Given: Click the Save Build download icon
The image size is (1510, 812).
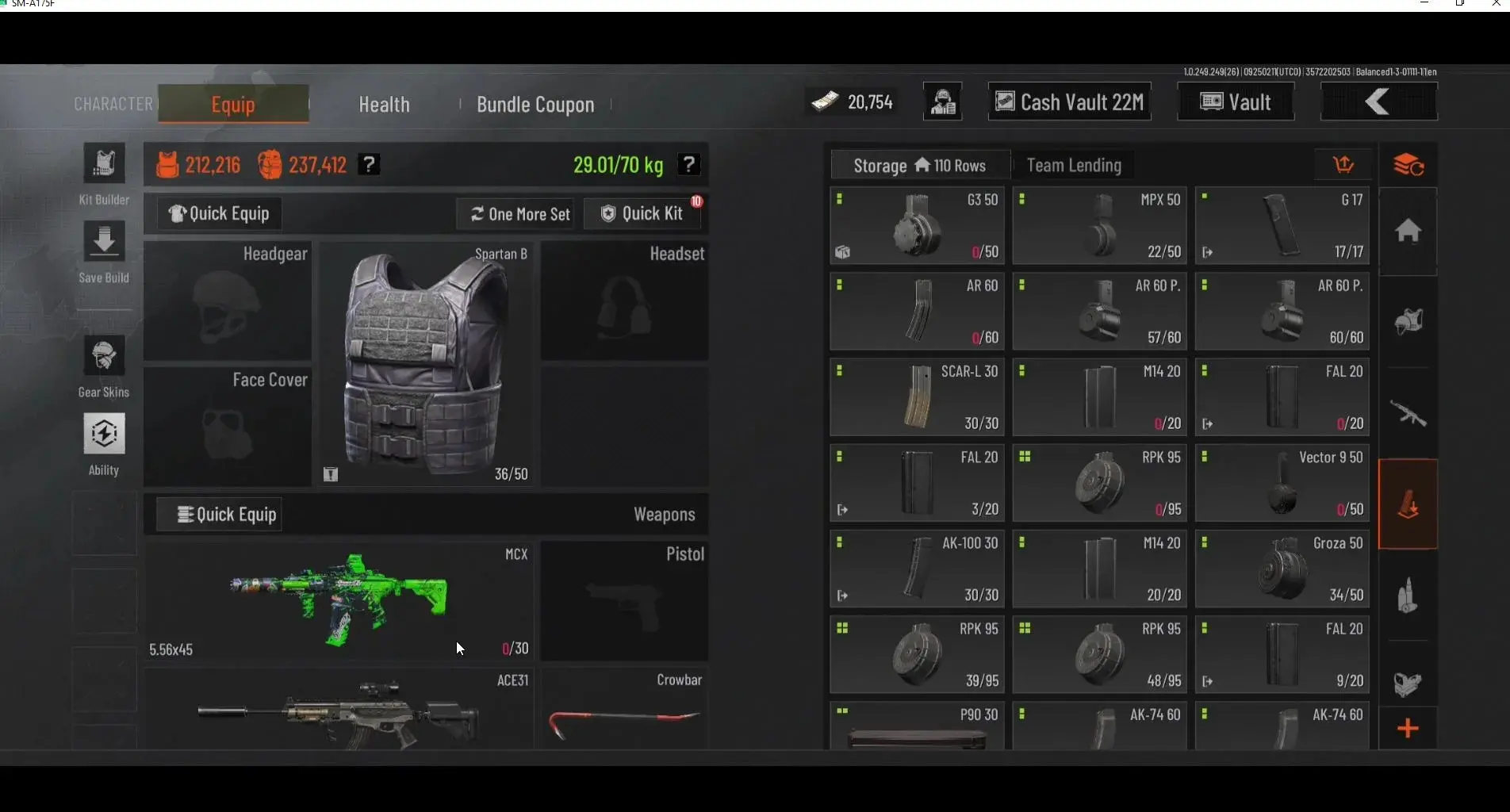Looking at the screenshot, I should [104, 241].
